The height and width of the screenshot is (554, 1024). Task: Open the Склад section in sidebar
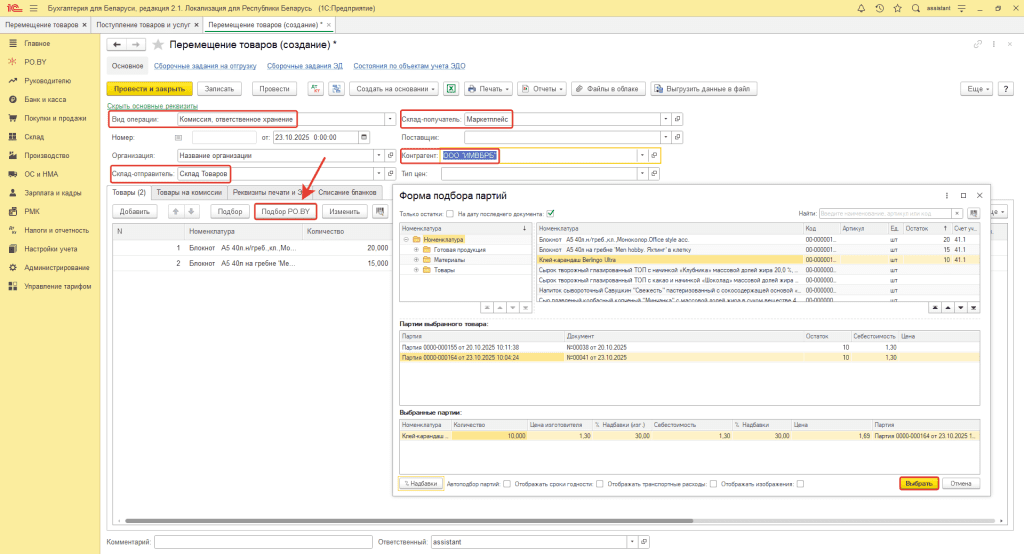pos(35,136)
